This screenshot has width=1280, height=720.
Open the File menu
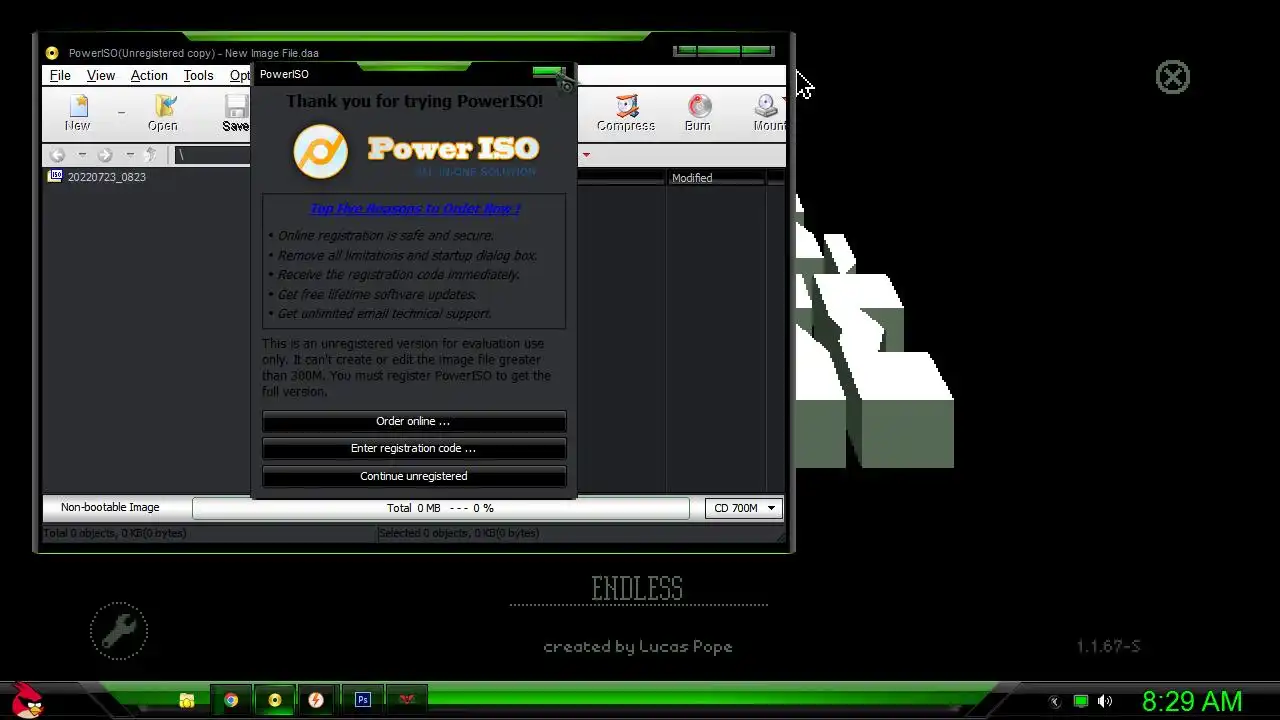60,75
